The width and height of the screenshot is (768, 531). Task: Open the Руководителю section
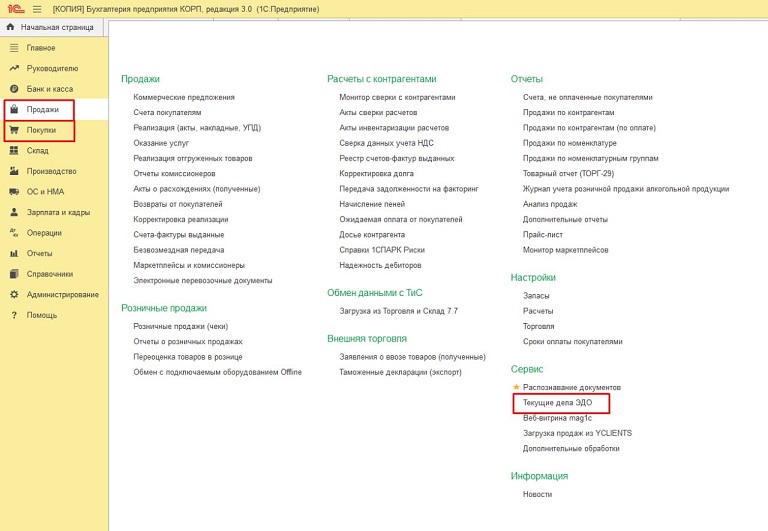pos(52,68)
